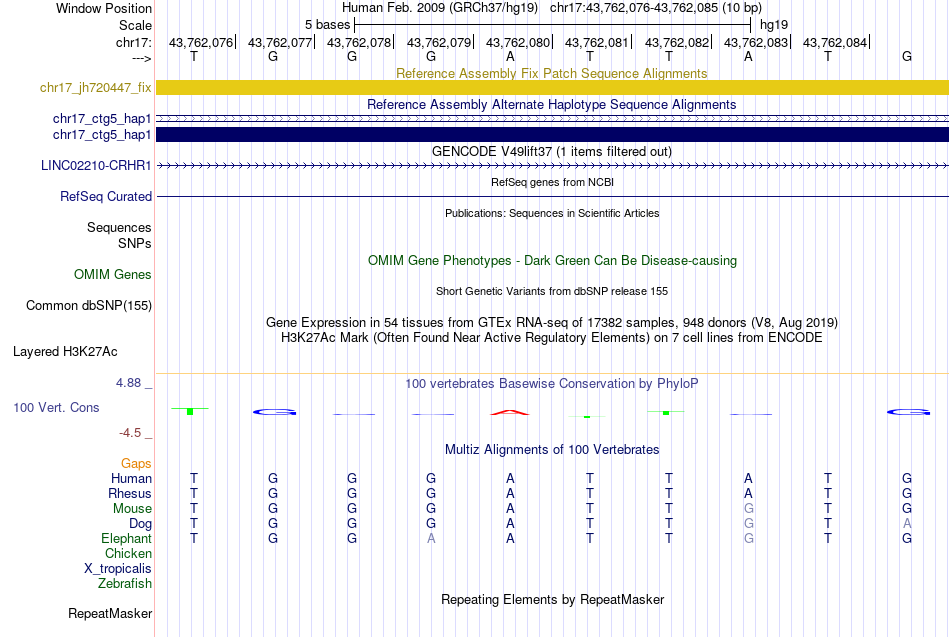Click position label 43,762,084
The height and width of the screenshot is (637, 950).
(x=835, y=42)
